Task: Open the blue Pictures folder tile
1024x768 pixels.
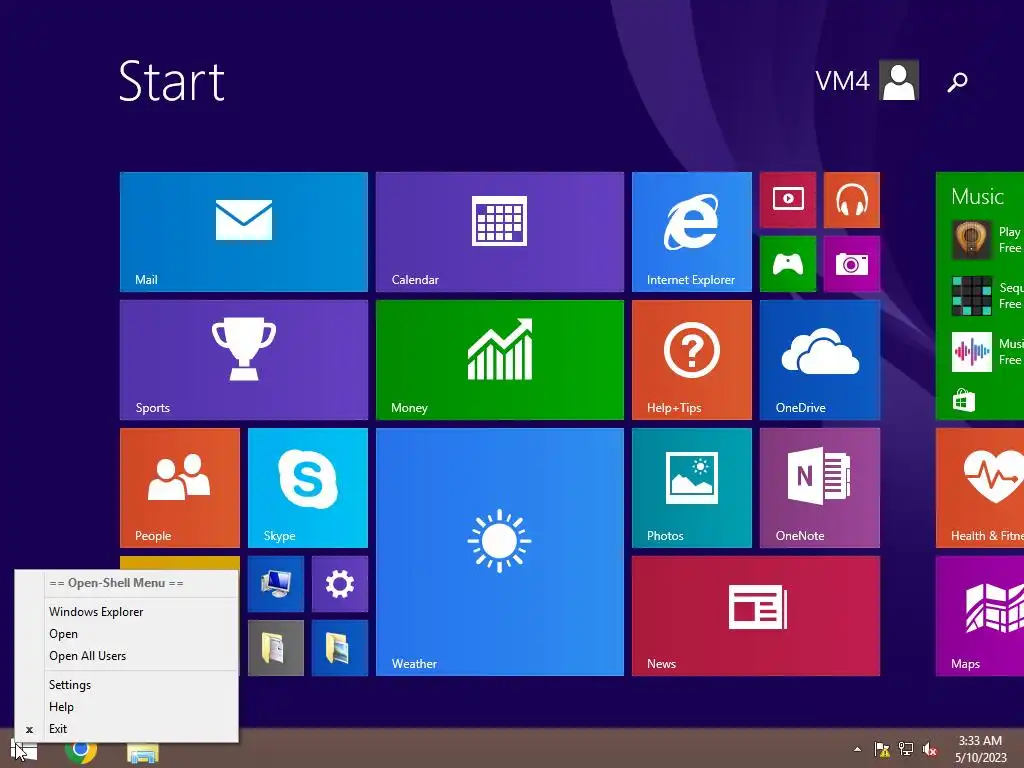Action: (340, 648)
